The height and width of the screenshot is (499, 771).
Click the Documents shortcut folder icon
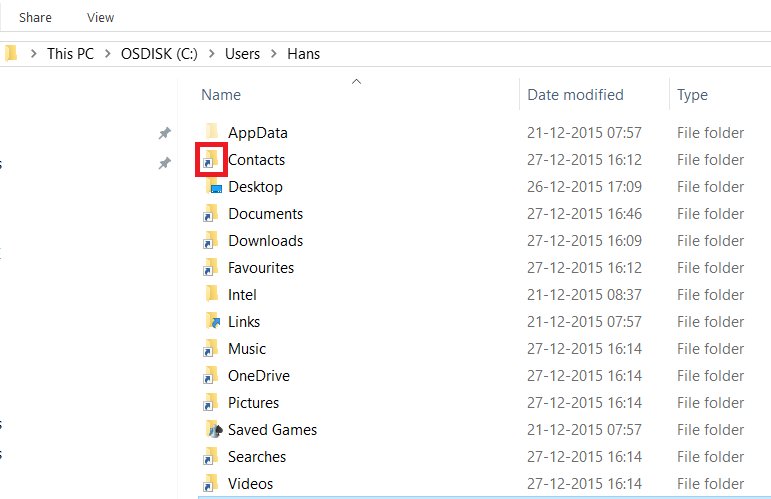tap(210, 213)
